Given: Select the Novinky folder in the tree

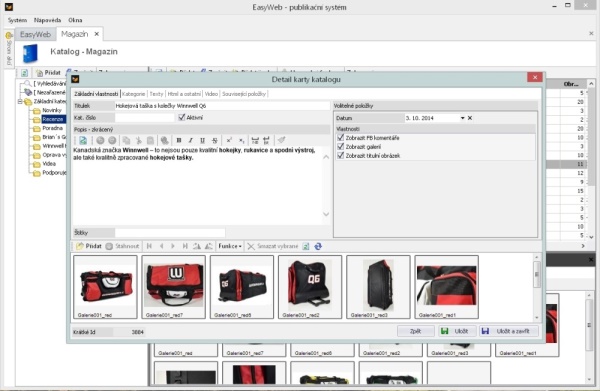Looking at the screenshot, I should 52,110.
